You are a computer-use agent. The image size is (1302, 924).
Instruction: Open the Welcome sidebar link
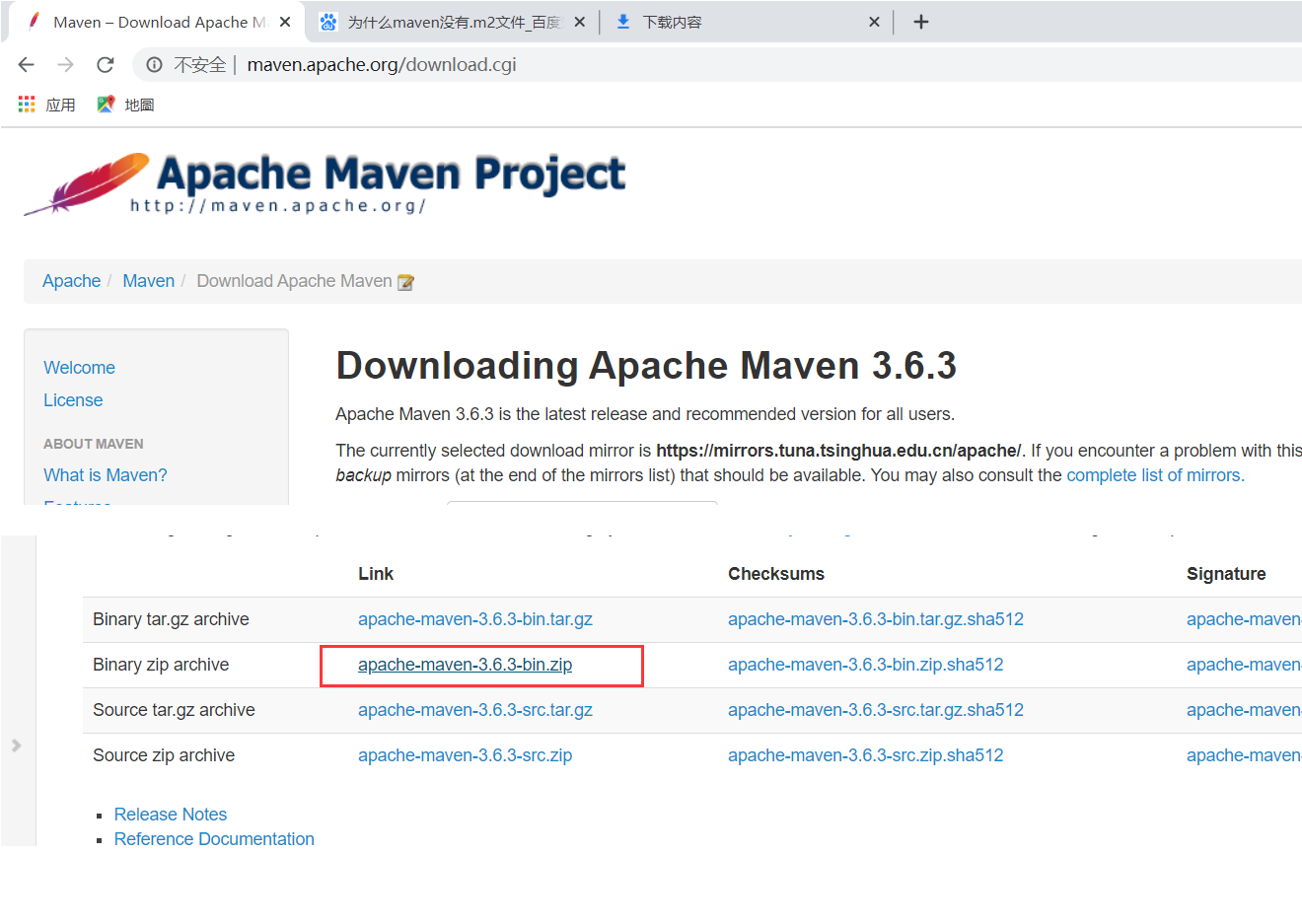click(x=79, y=368)
